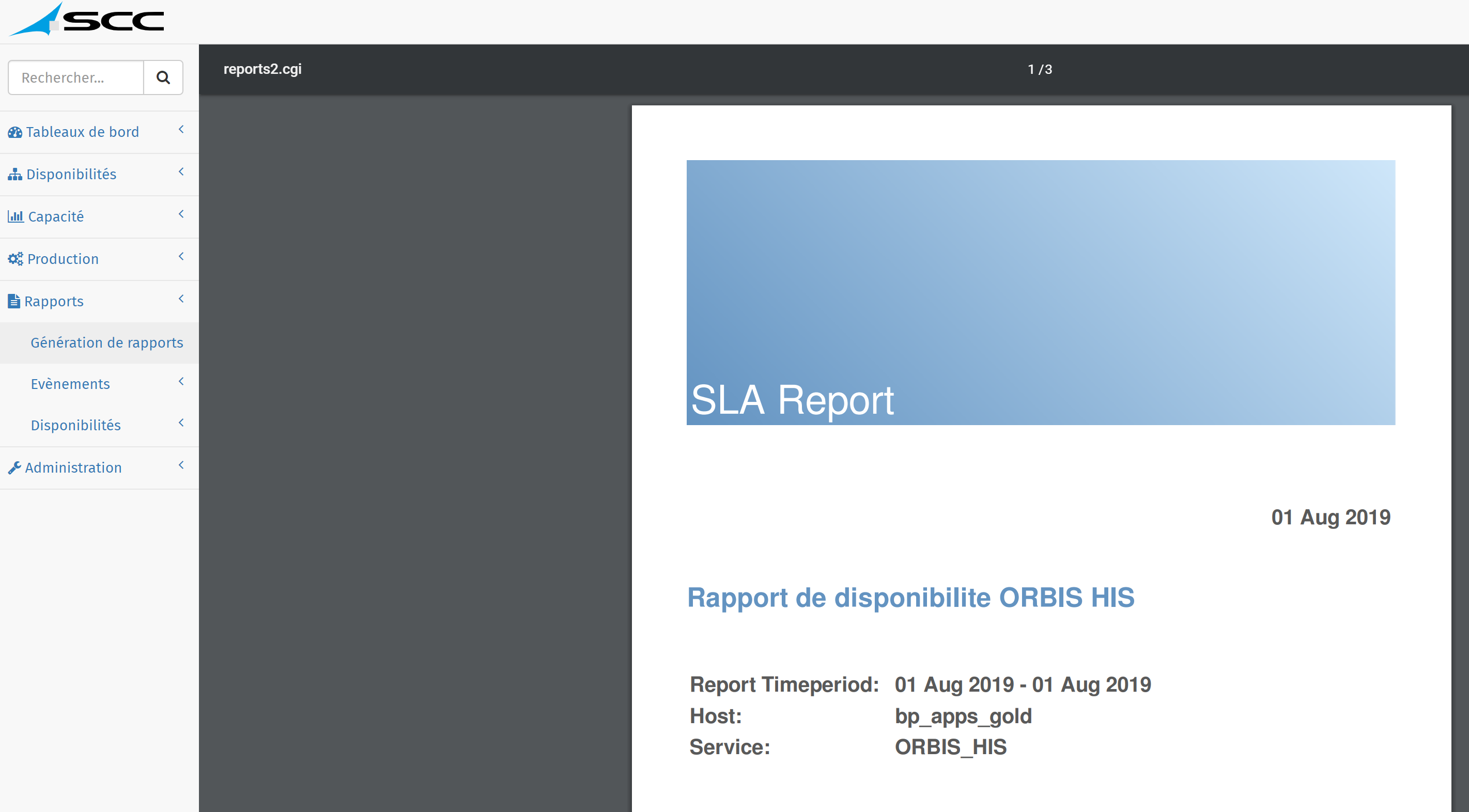Click the Rapports document icon
Screen dimensions: 1469x812
(x=14, y=301)
